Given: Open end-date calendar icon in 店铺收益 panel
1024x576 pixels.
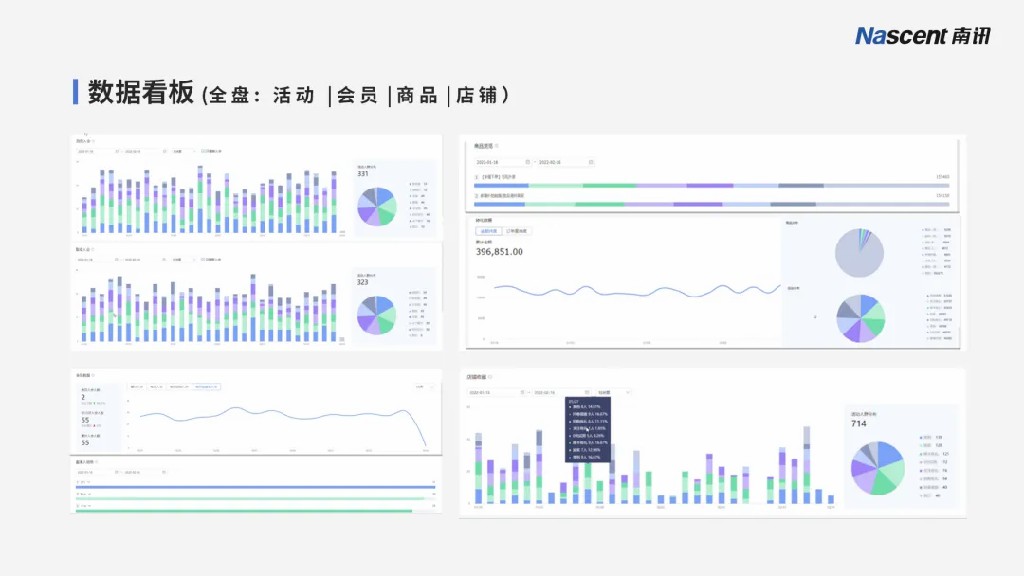Looking at the screenshot, I should (x=587, y=392).
